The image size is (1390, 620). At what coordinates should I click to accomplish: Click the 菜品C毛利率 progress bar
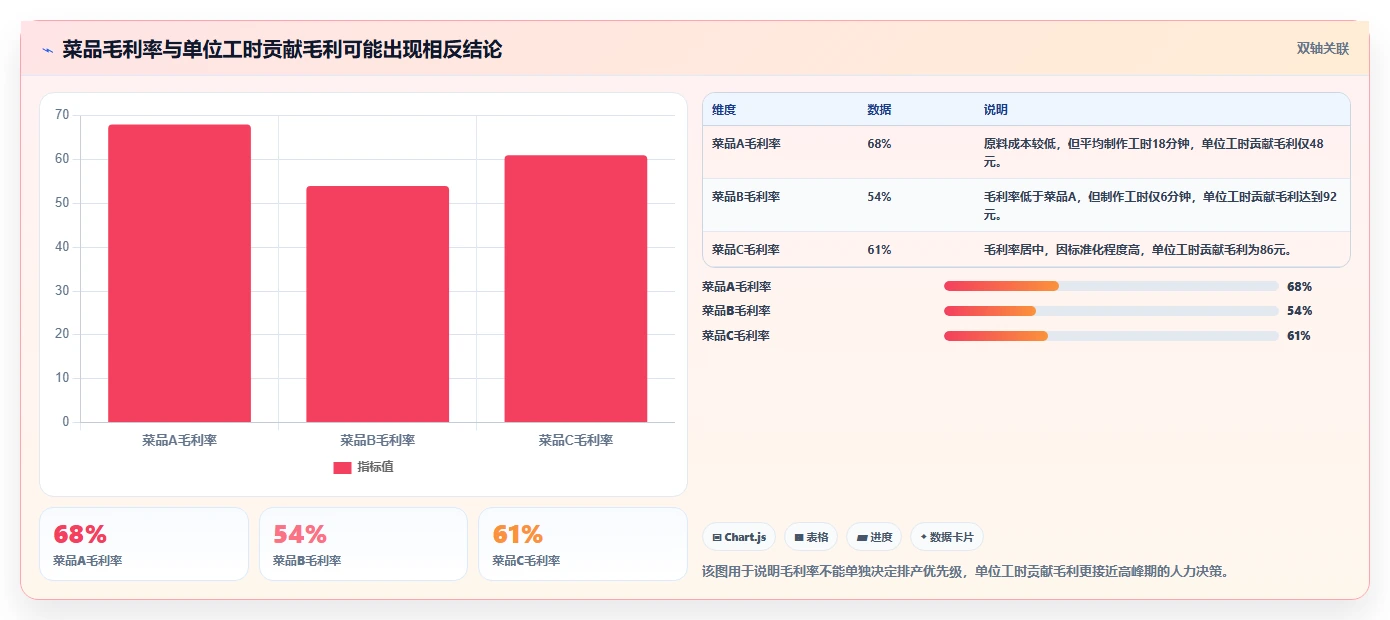pyautogui.click(x=1111, y=336)
